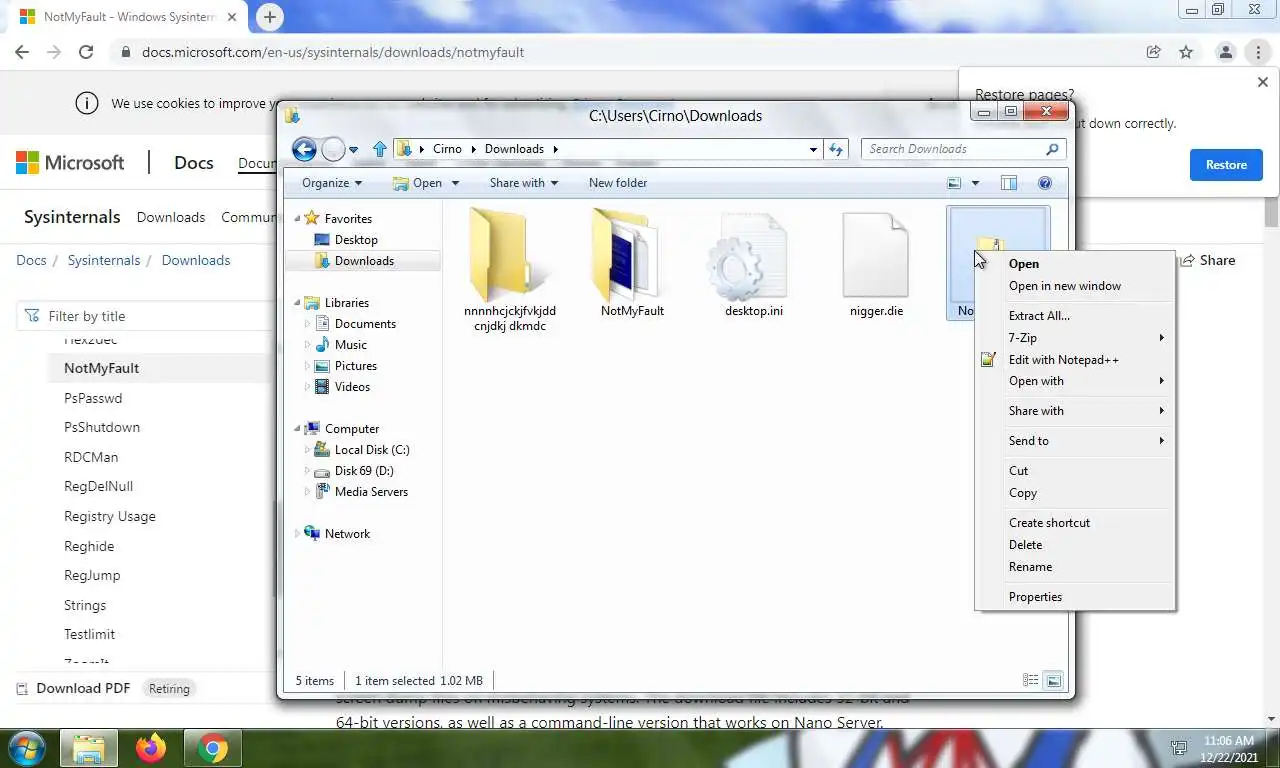Change view using the views icon

954,183
